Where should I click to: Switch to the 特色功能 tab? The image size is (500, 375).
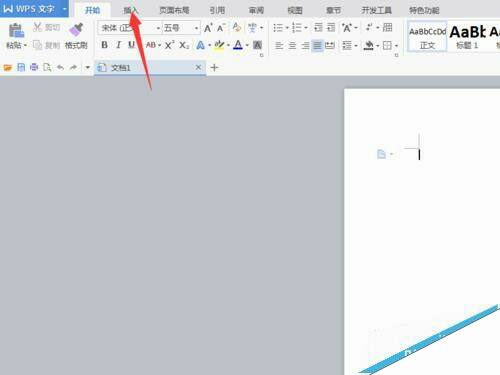424,10
